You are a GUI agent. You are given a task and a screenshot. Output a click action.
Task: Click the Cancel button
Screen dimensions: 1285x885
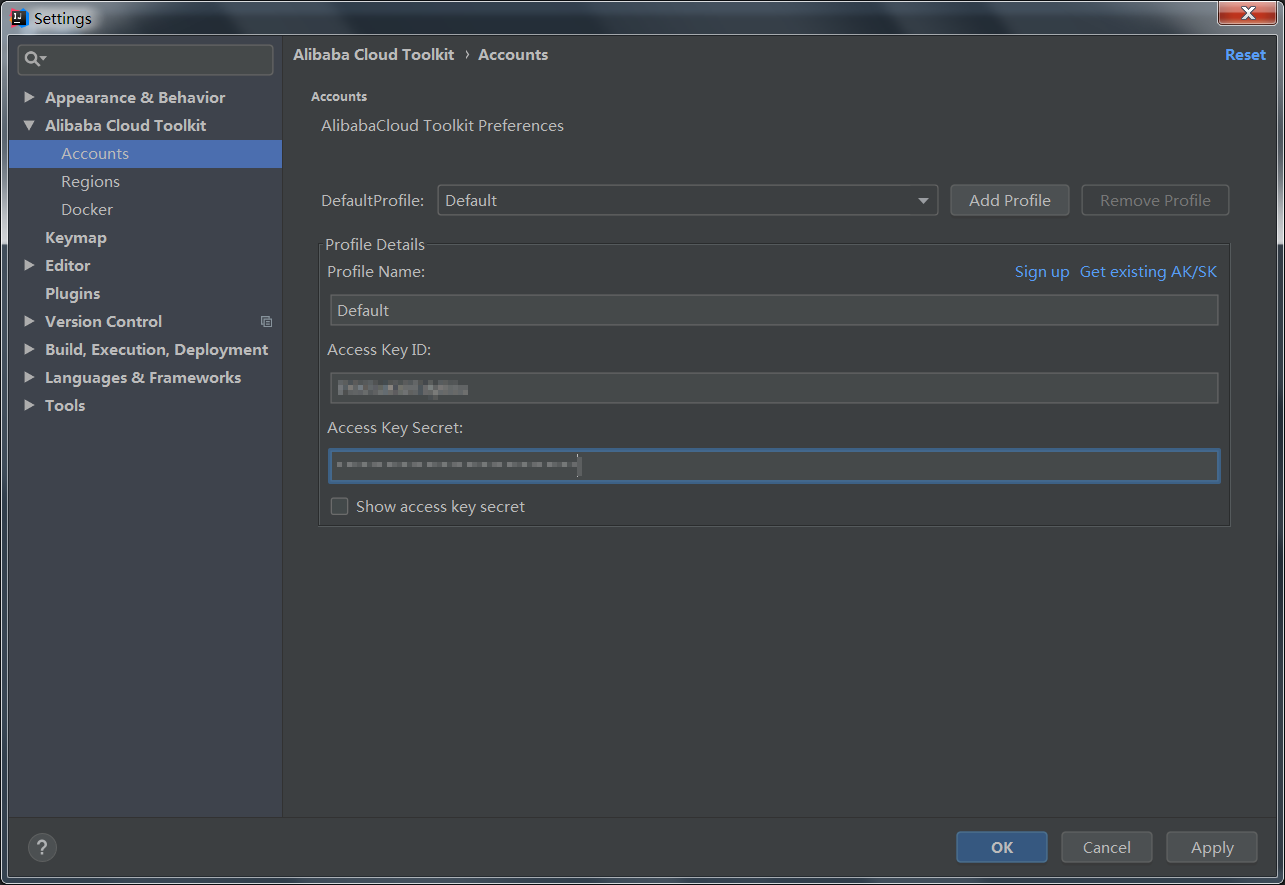click(1107, 848)
